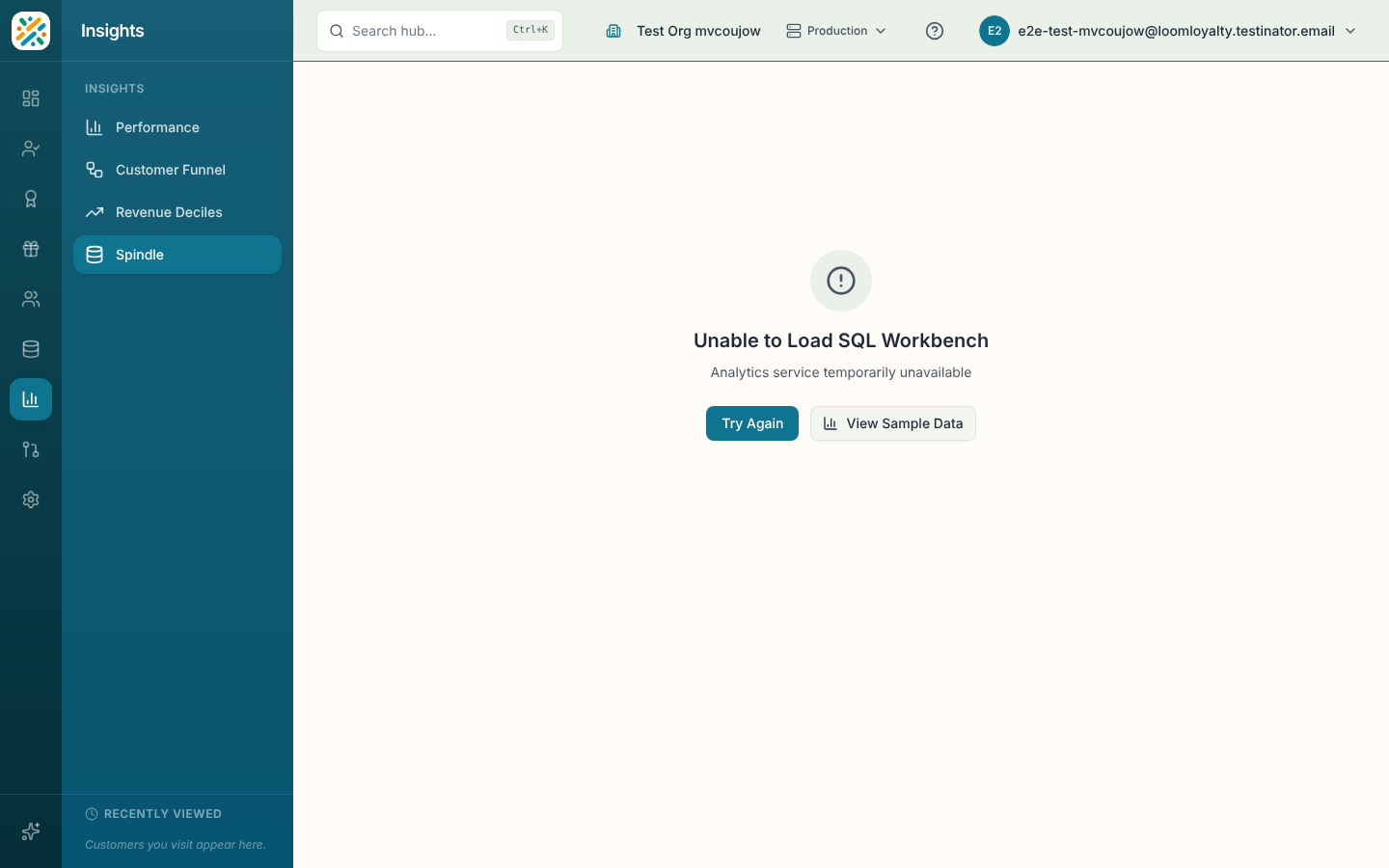Click 'Unable to Load SQL Workbench' heading
The width and height of the screenshot is (1389, 868).
click(841, 340)
